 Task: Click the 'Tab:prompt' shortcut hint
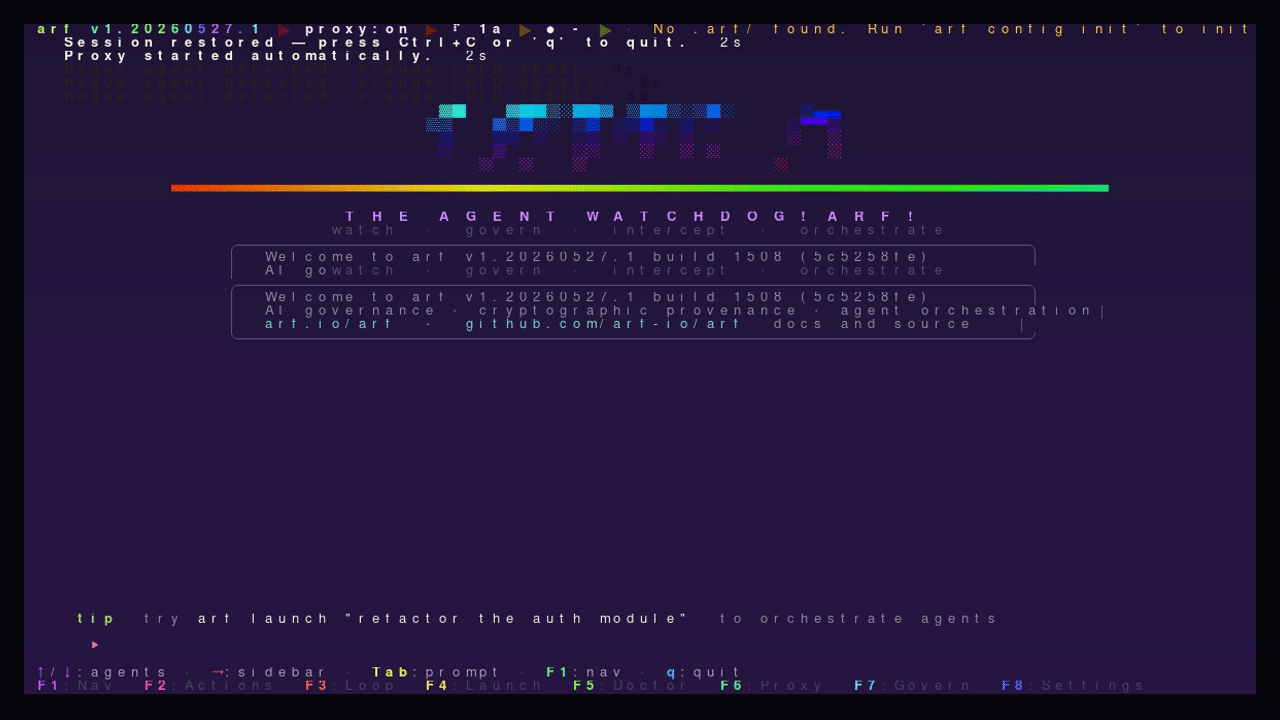pyautogui.click(x=436, y=673)
